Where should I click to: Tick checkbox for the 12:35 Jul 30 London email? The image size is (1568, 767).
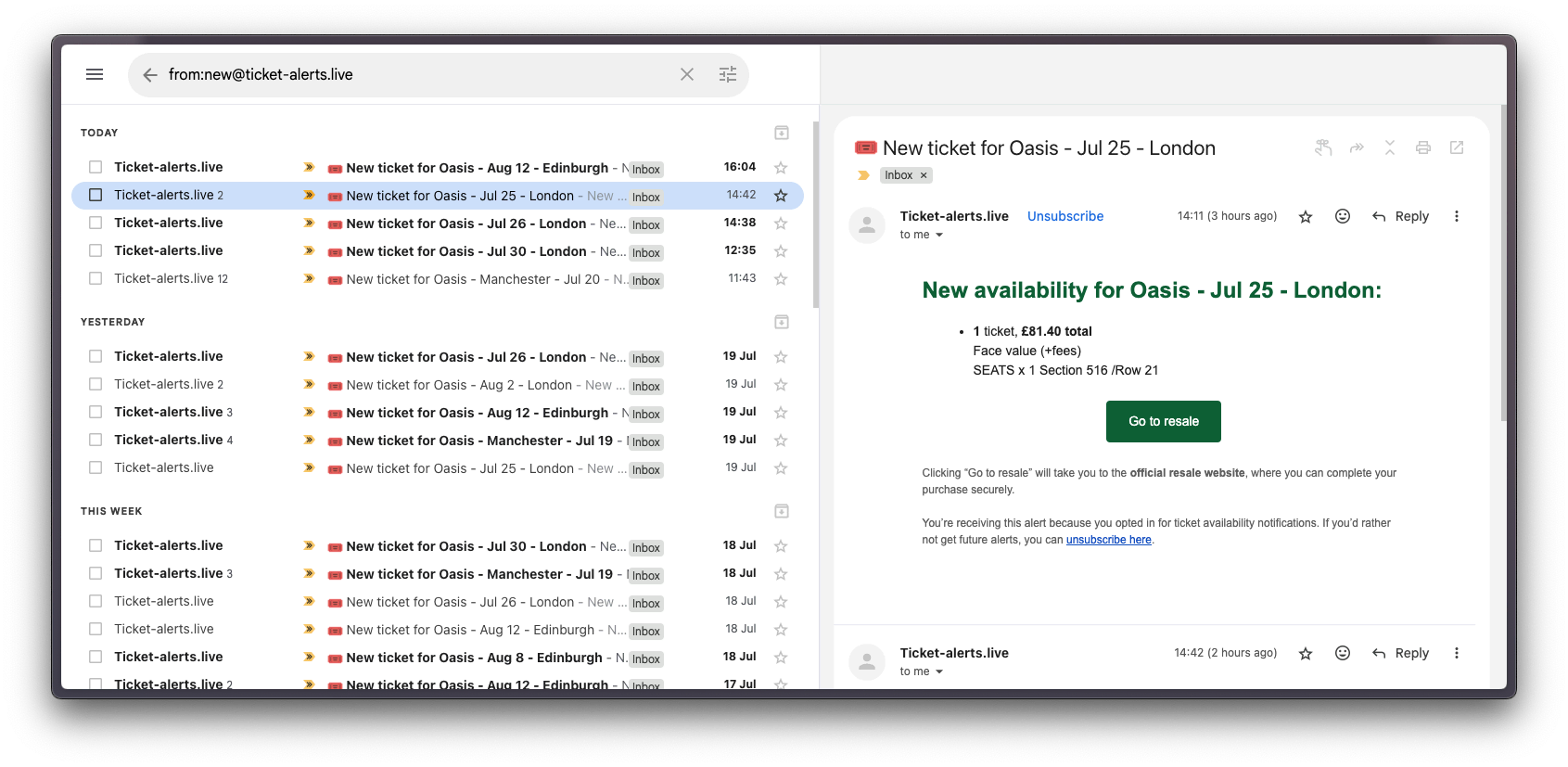tap(96, 250)
